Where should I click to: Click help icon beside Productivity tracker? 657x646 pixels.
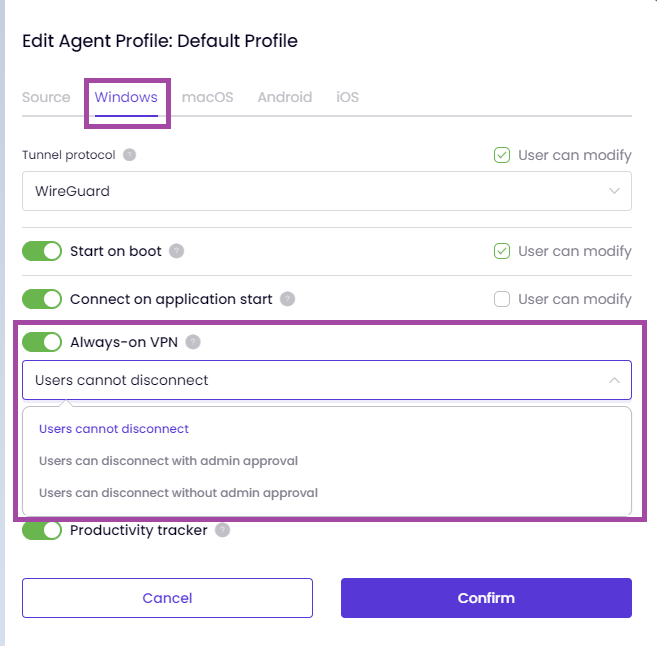pos(222,530)
